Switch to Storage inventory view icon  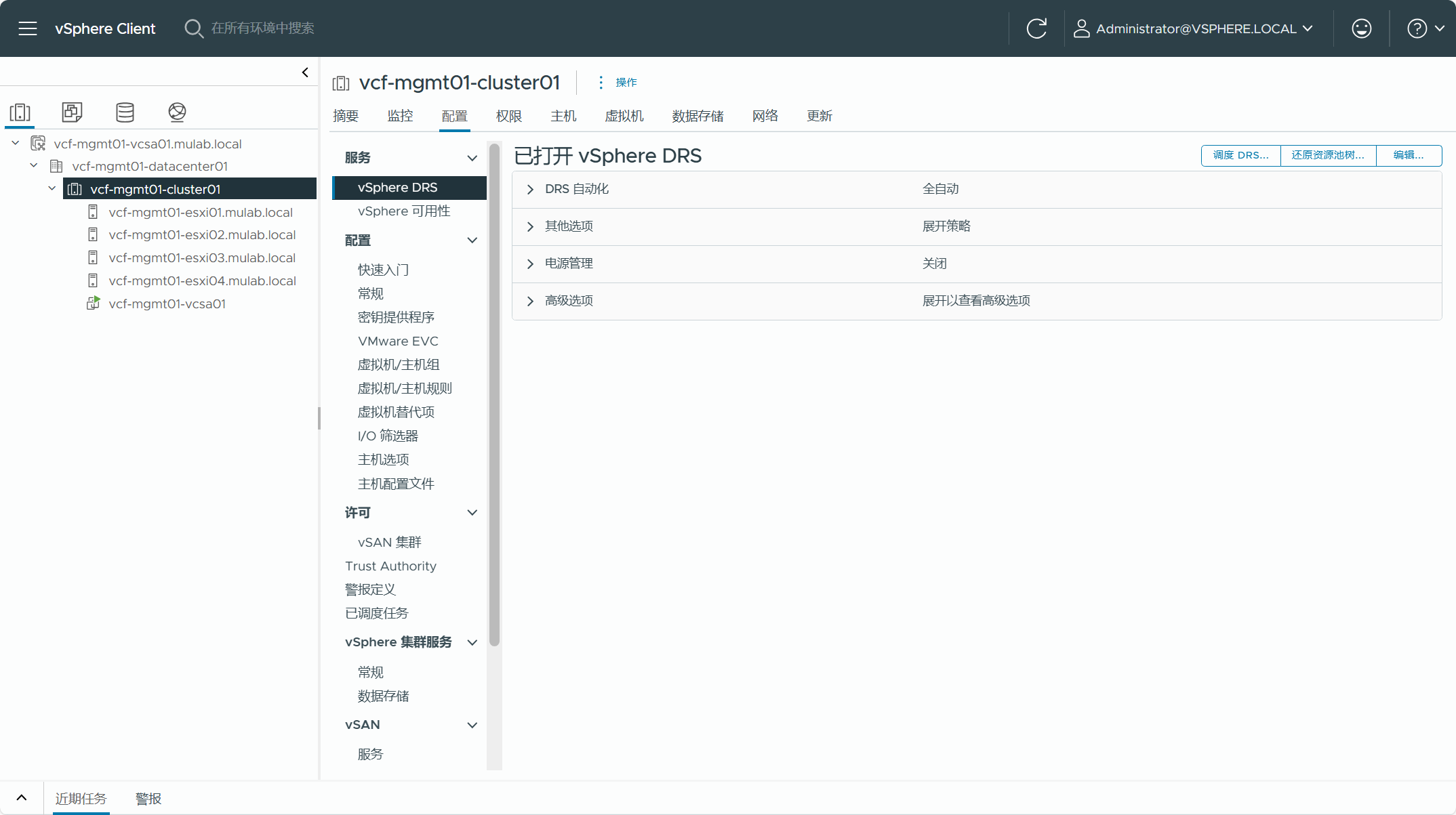pyautogui.click(x=125, y=112)
